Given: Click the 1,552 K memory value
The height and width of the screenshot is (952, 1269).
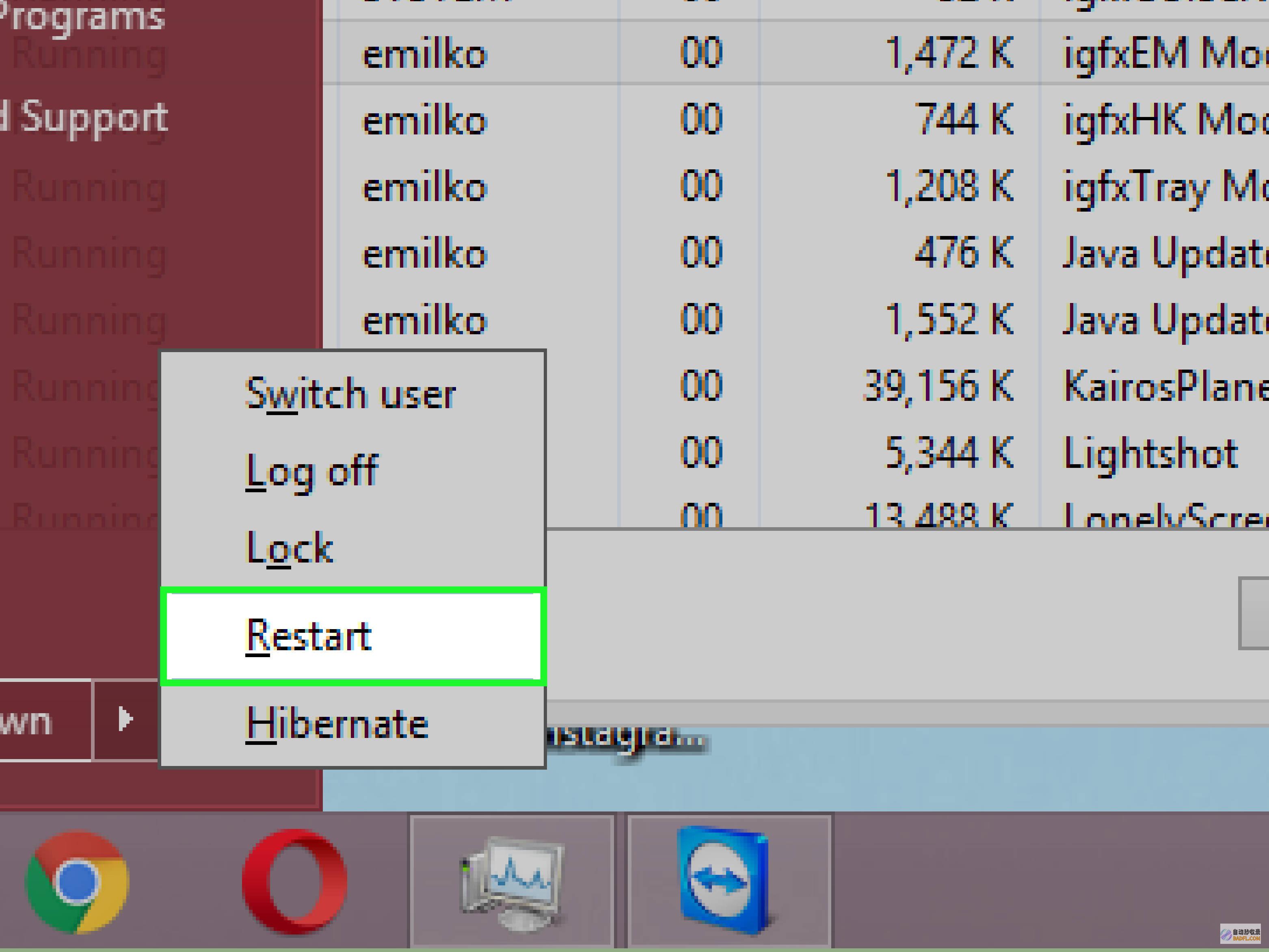Looking at the screenshot, I should pyautogui.click(x=949, y=320).
